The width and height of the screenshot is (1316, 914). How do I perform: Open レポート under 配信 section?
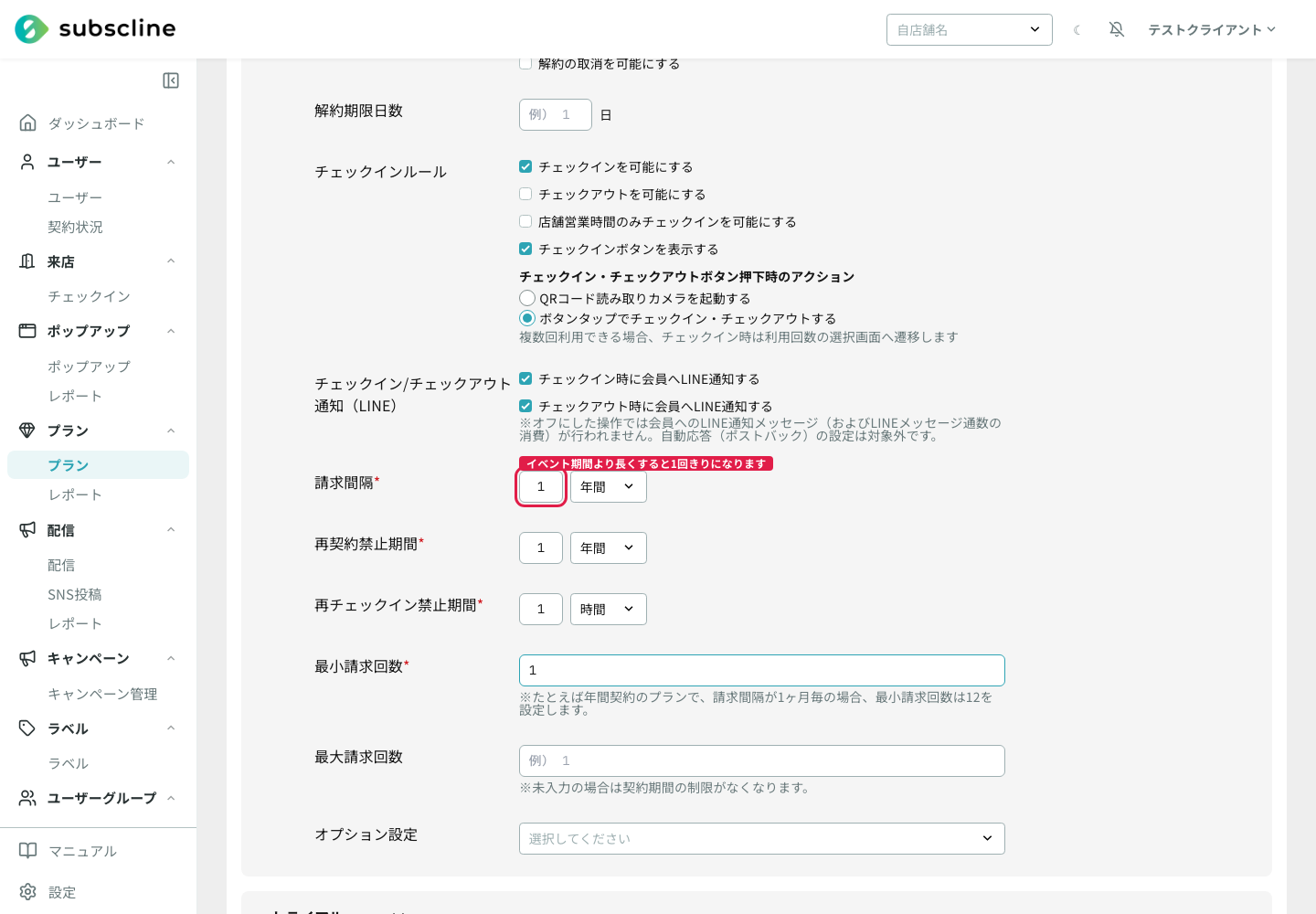click(x=75, y=623)
